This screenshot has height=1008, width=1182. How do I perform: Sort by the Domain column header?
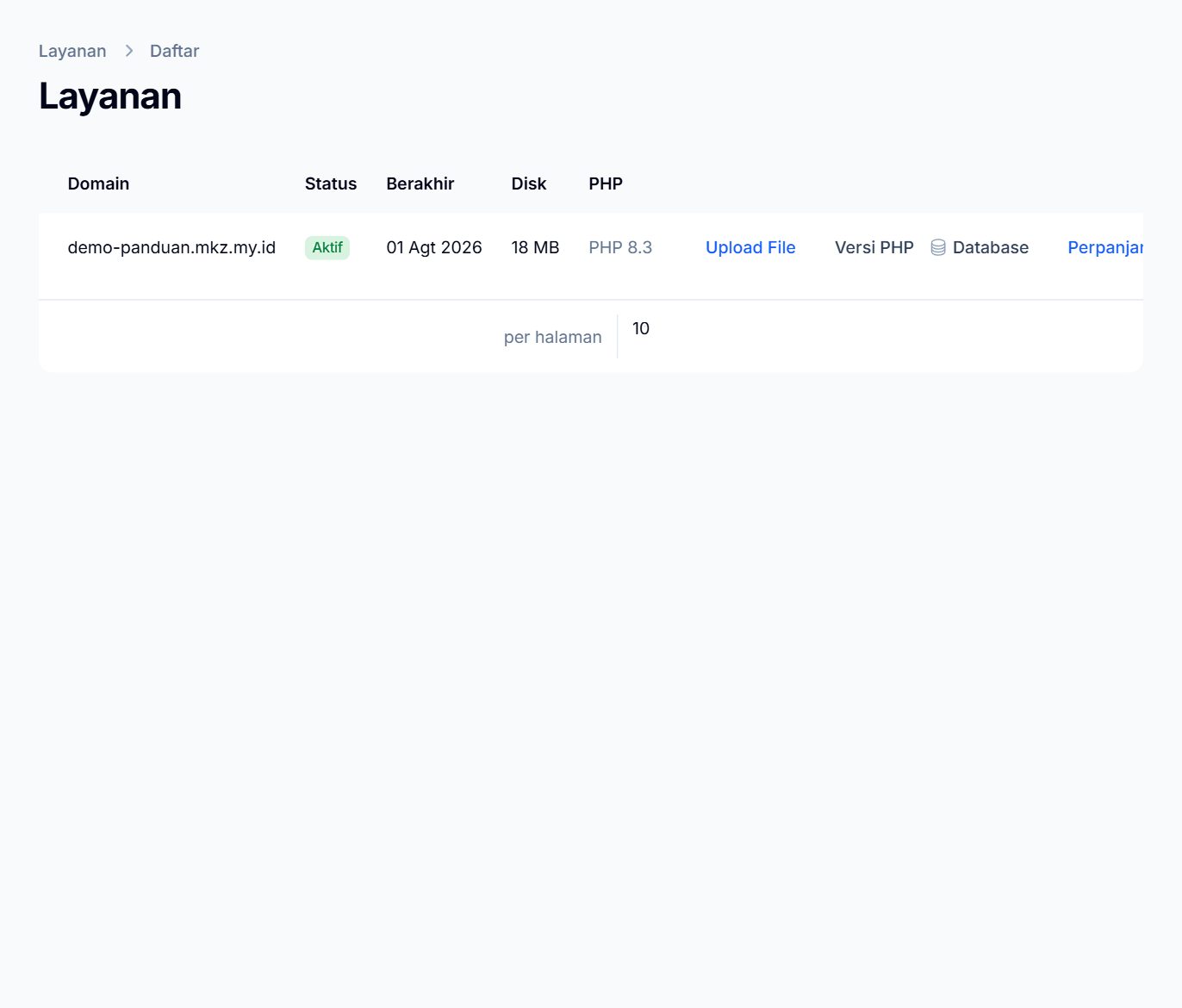click(98, 184)
